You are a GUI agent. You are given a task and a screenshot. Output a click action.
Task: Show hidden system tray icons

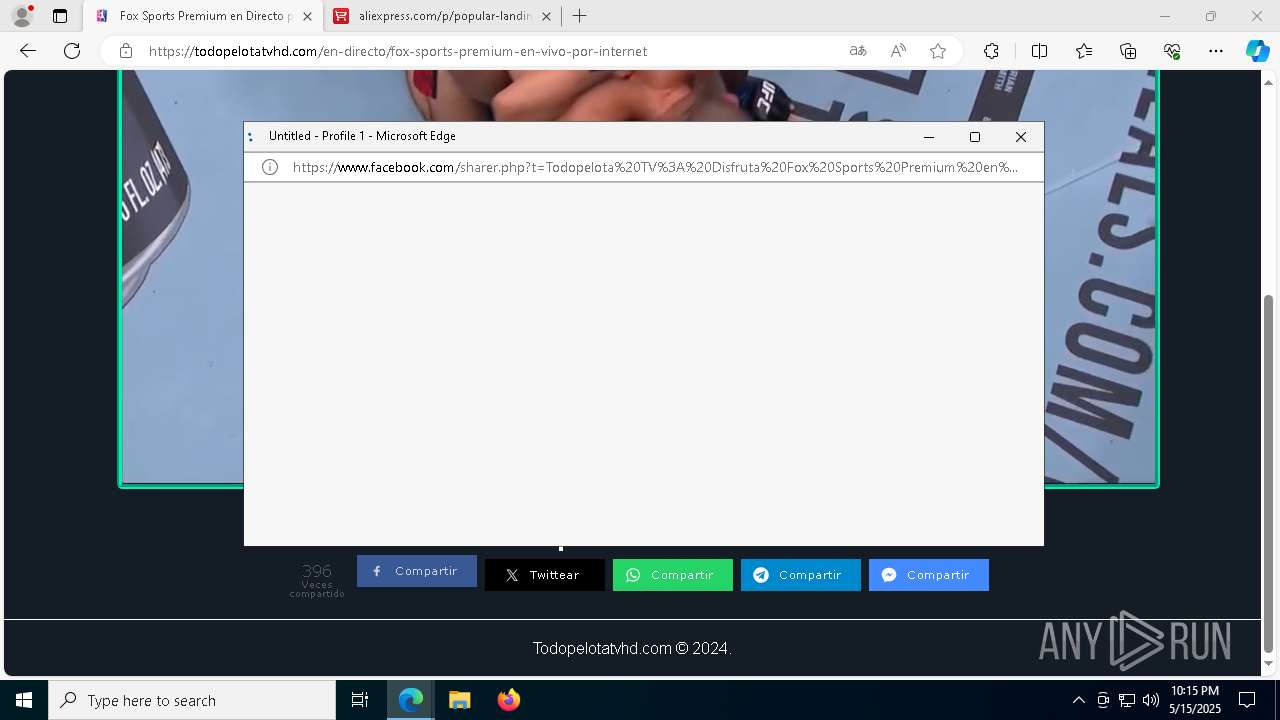click(x=1078, y=700)
